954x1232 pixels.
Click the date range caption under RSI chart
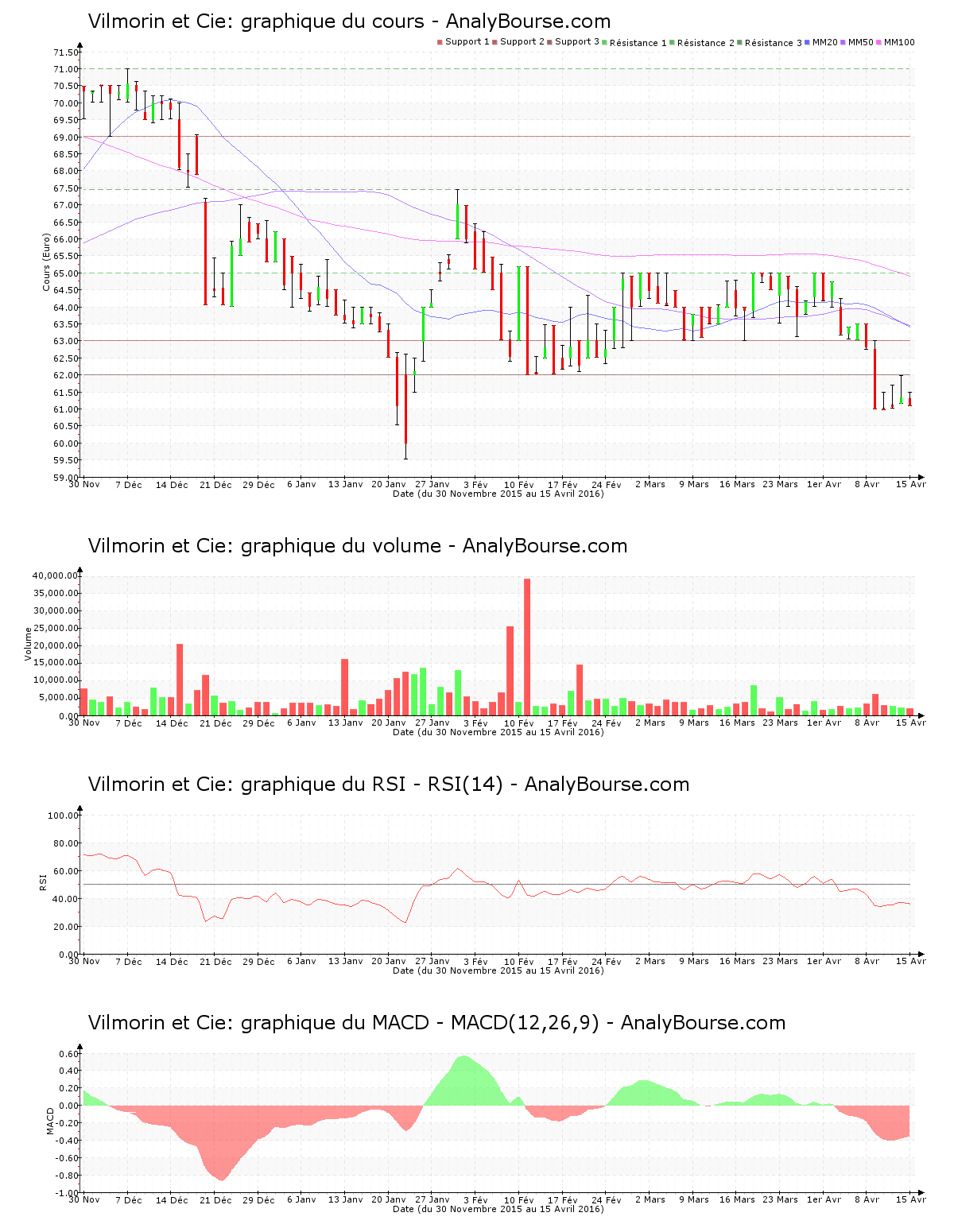[498, 970]
